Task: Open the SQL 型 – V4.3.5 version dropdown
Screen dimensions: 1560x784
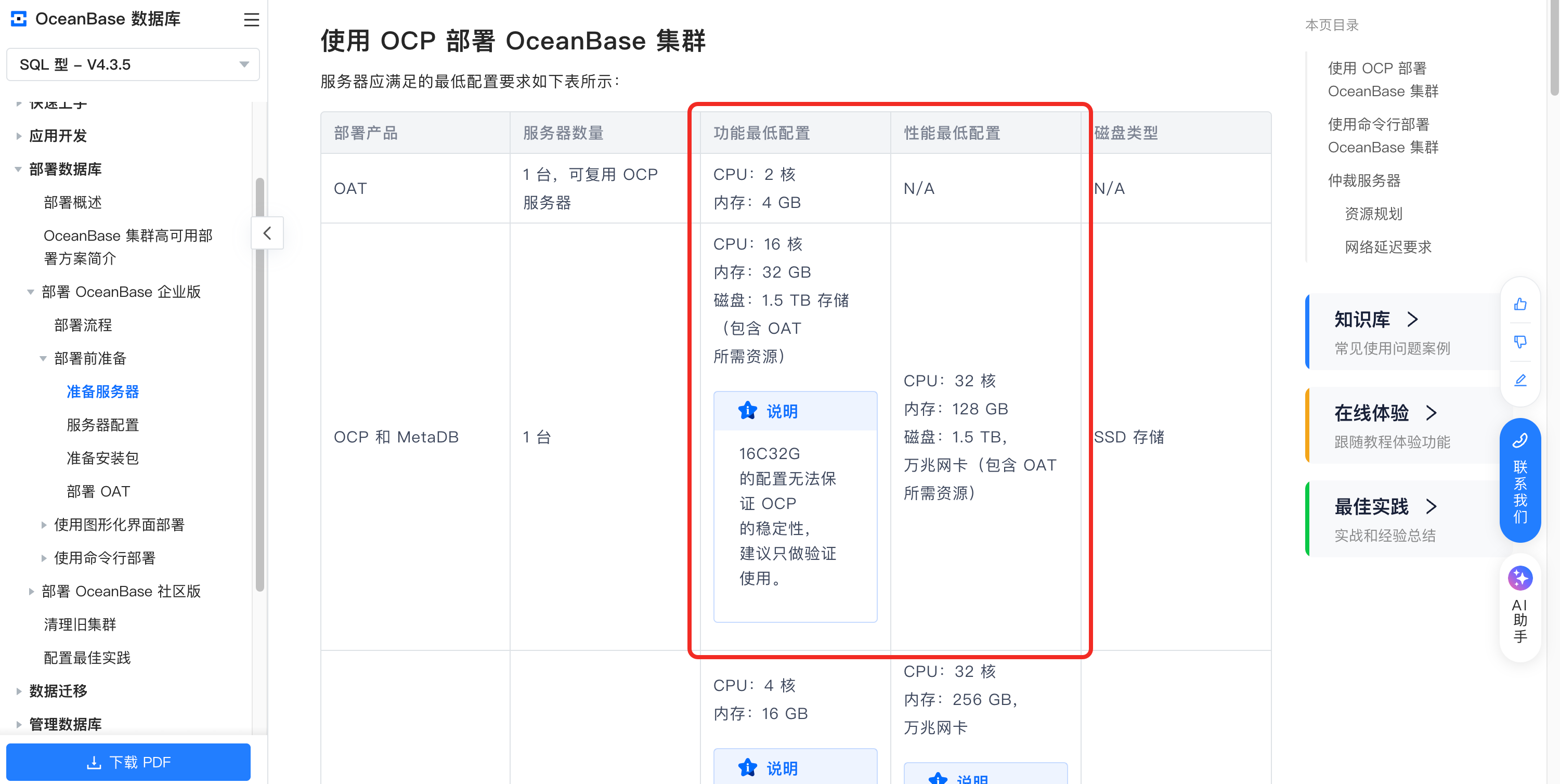Action: click(133, 64)
